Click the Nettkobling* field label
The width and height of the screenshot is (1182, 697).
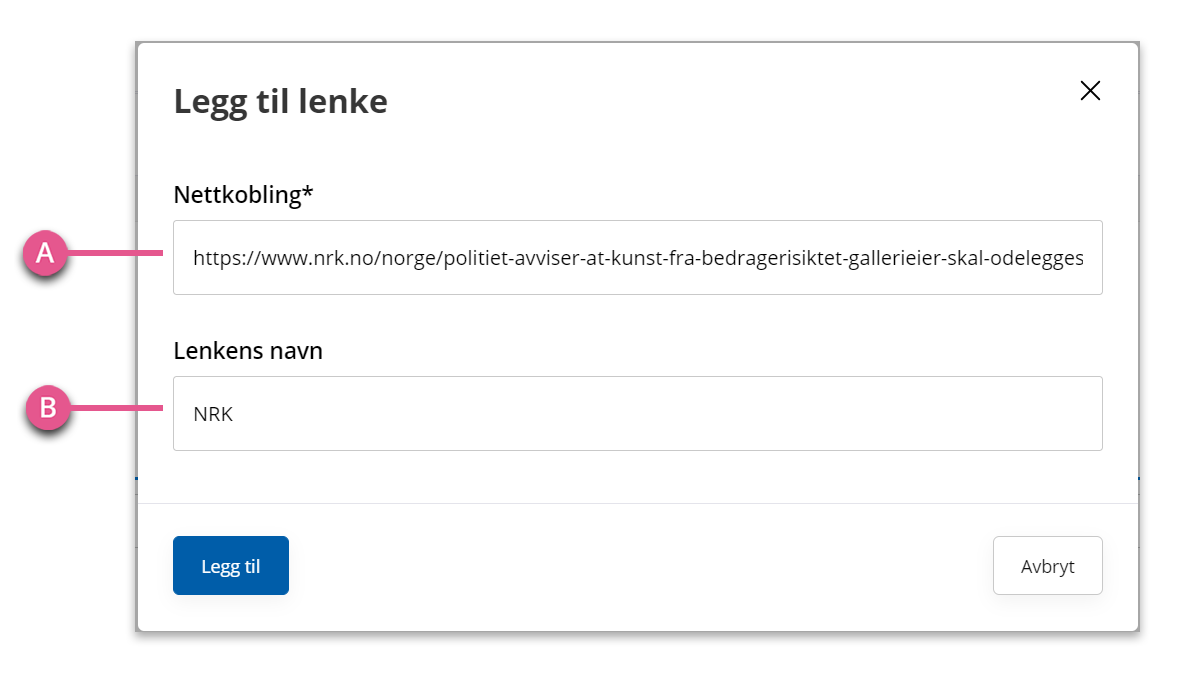pos(243,194)
